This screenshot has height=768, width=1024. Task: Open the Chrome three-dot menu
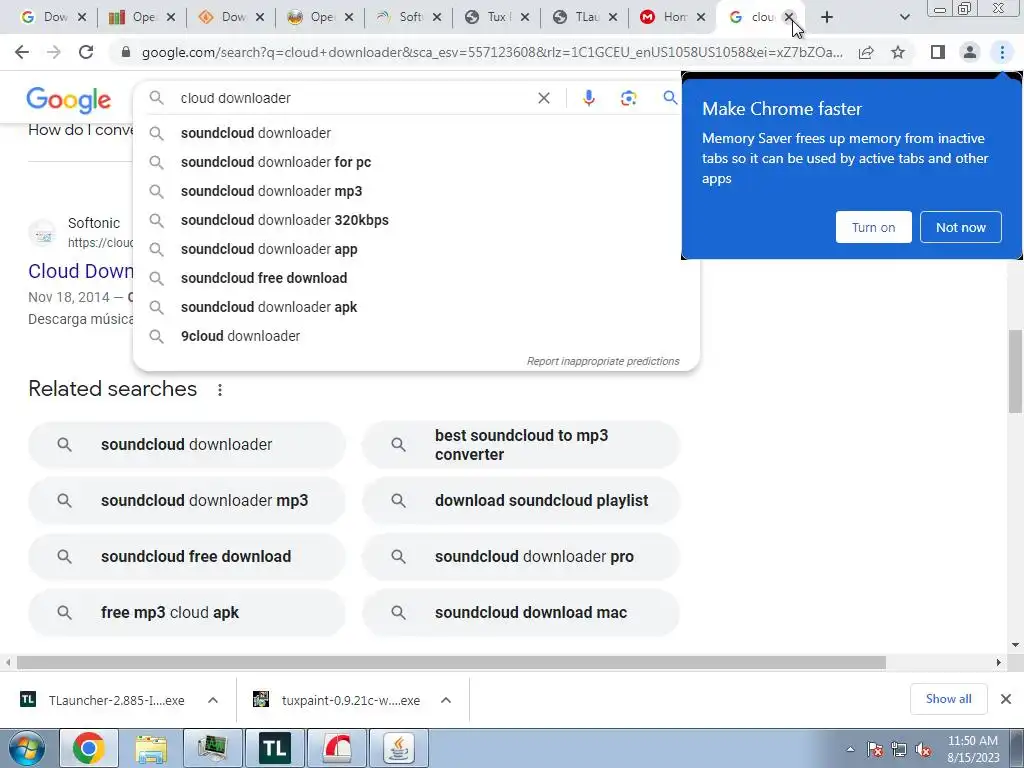[x=1002, y=52]
